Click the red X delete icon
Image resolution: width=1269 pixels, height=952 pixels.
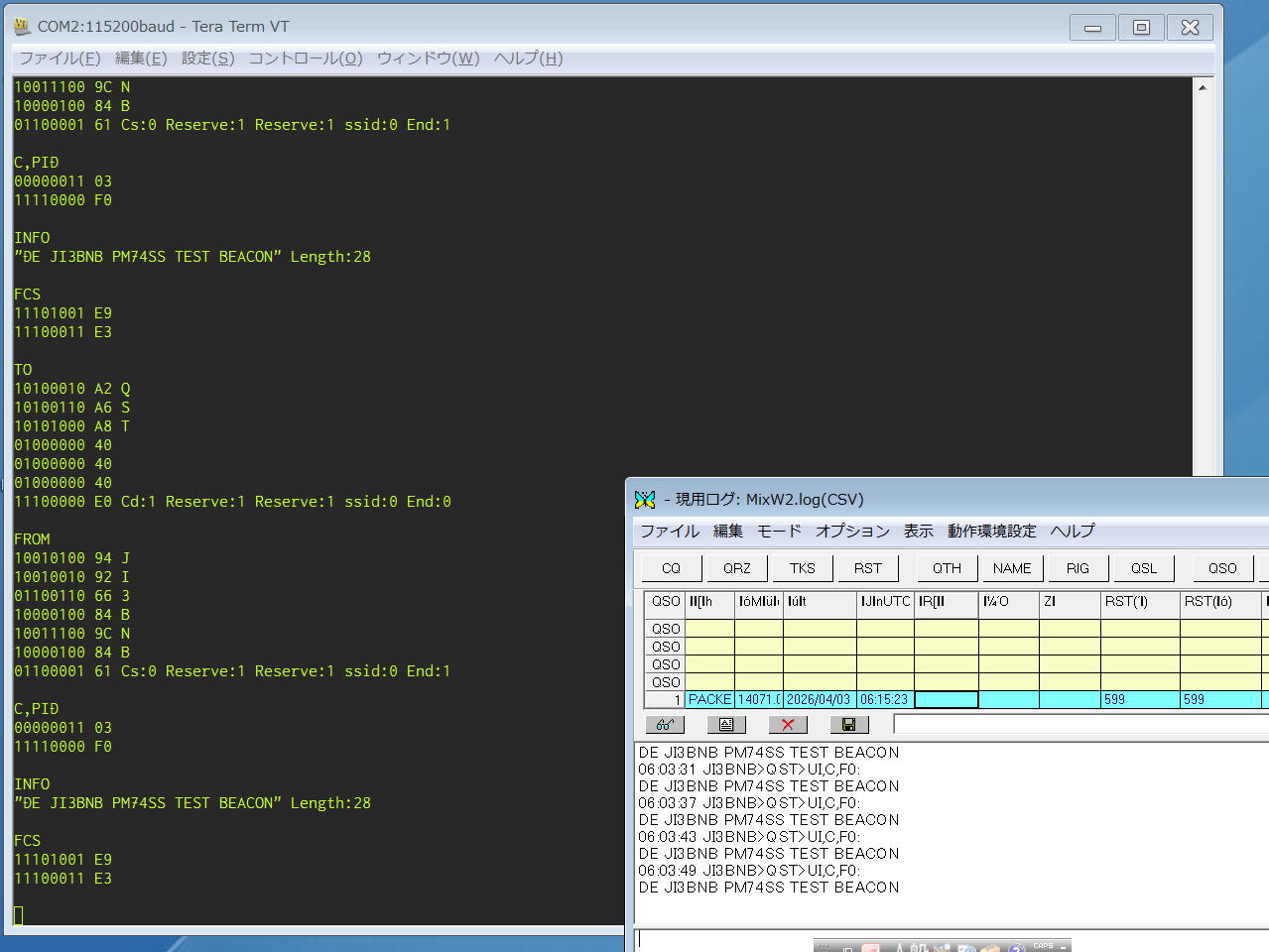pyautogui.click(x=788, y=725)
